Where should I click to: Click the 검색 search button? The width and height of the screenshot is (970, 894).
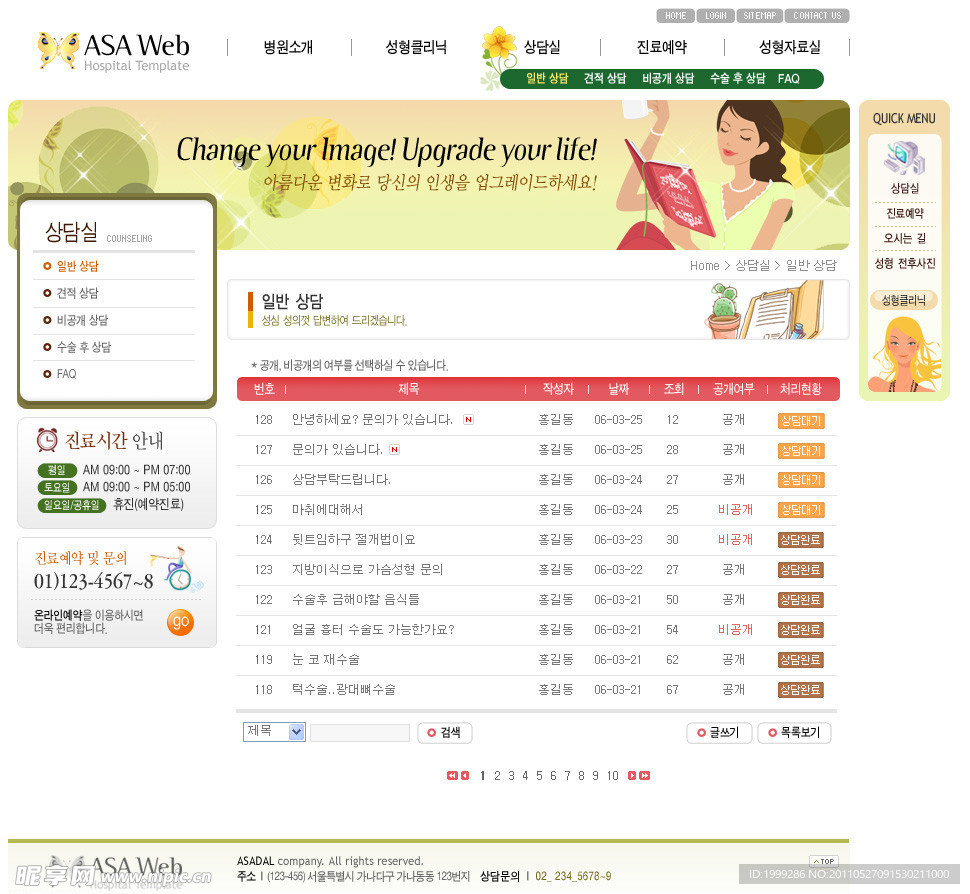coord(445,733)
